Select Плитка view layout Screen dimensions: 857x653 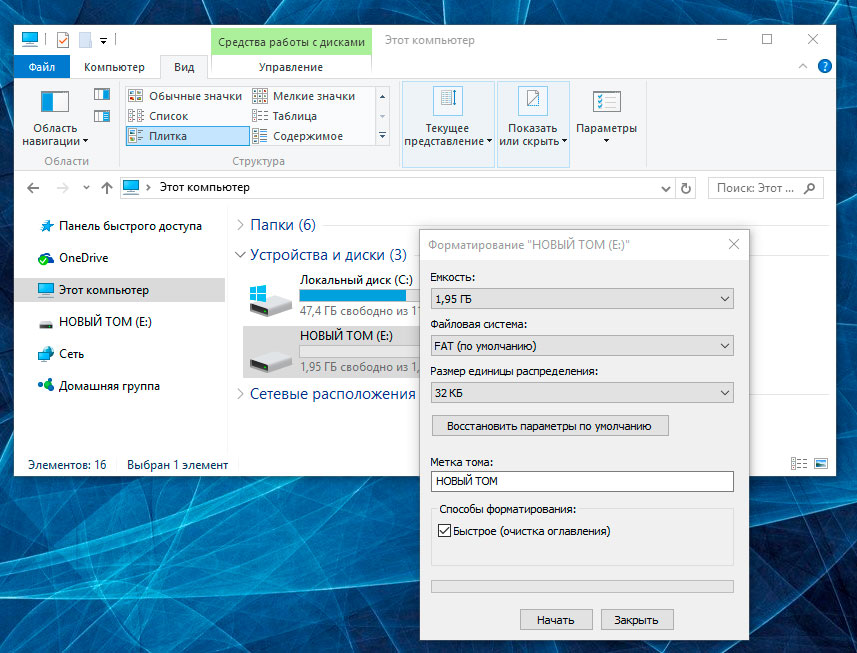[x=187, y=136]
